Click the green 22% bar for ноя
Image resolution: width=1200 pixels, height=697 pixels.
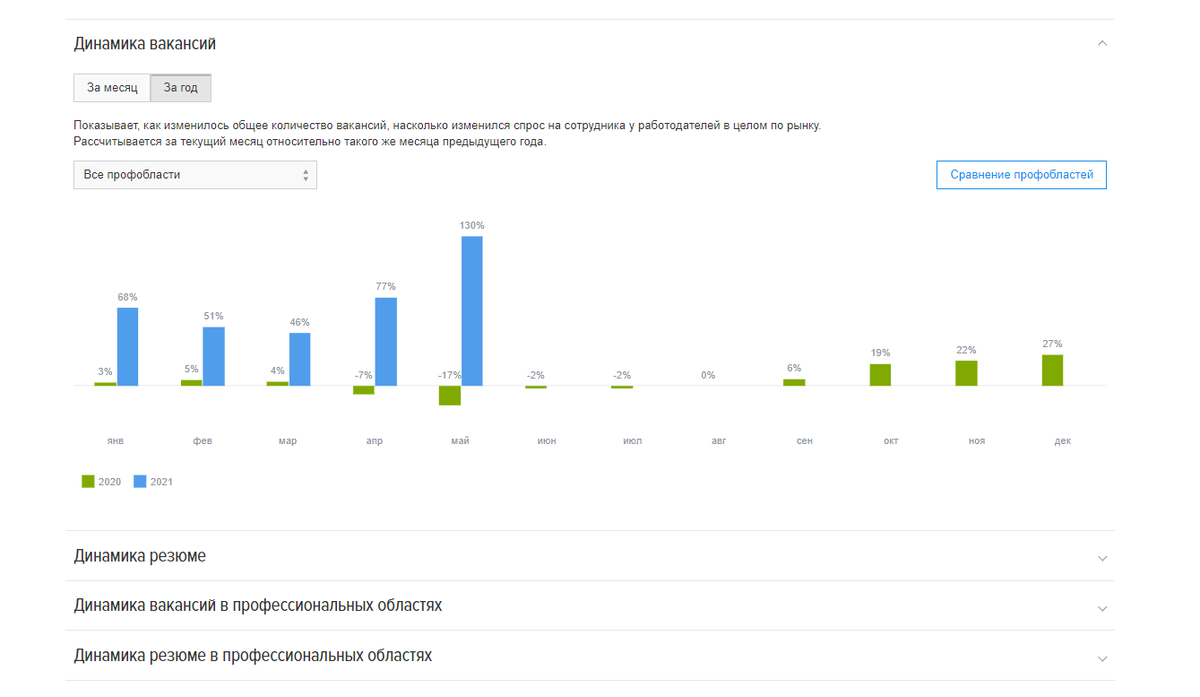966,373
